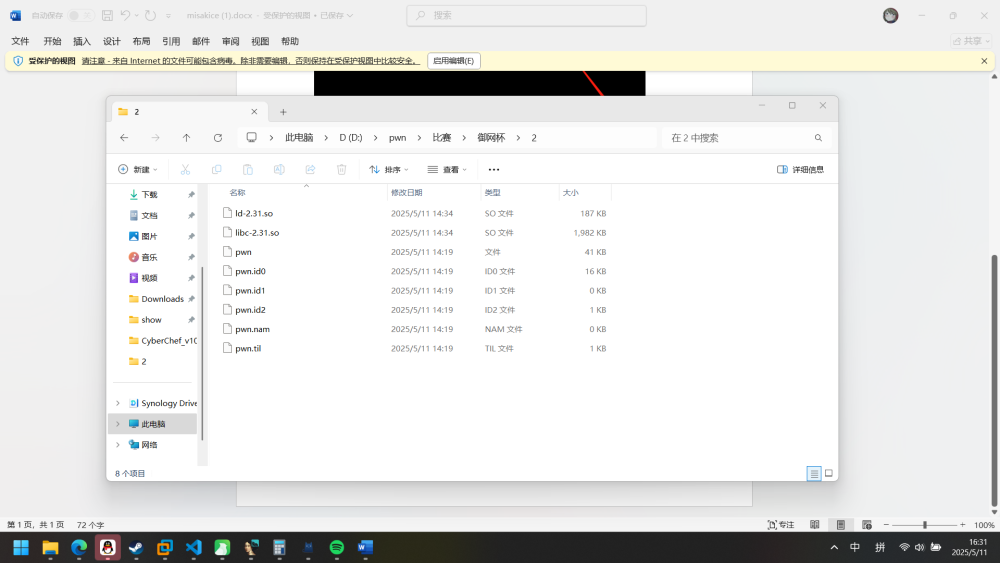Screen dimensions: 1000x563
Task: Switch to large icons view layout
Action: pyautogui.click(x=828, y=473)
